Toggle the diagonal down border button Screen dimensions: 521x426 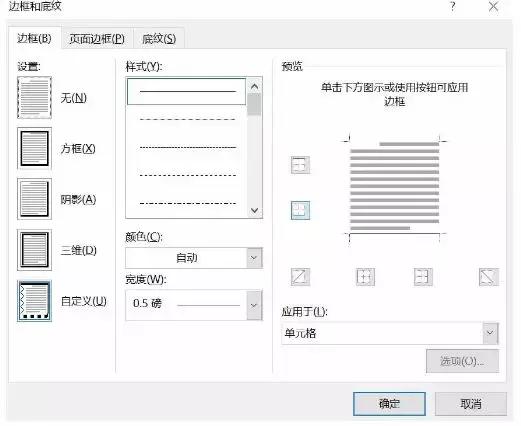tap(489, 277)
